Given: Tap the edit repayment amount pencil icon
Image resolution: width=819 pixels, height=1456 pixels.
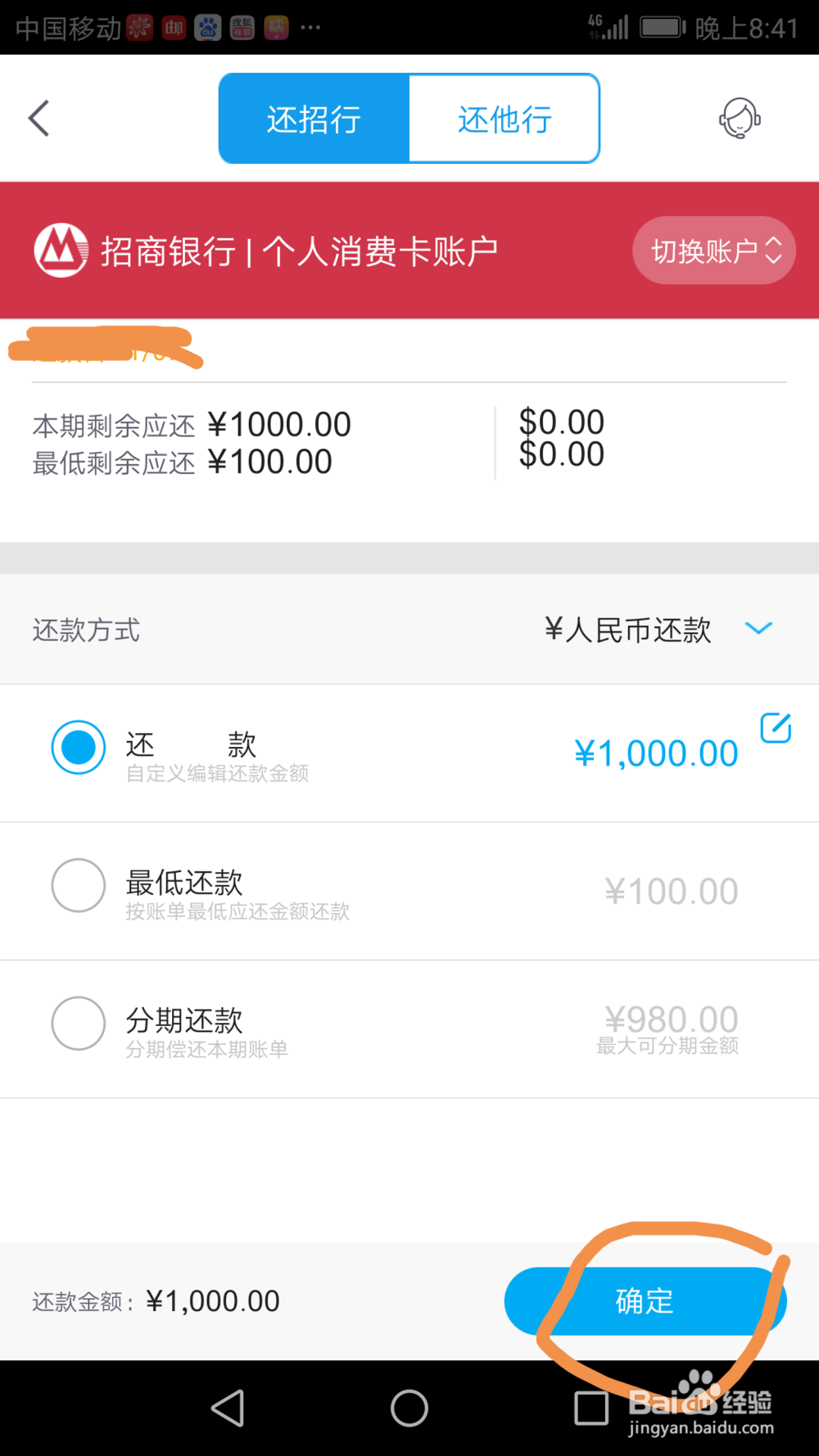Looking at the screenshot, I should click(776, 727).
